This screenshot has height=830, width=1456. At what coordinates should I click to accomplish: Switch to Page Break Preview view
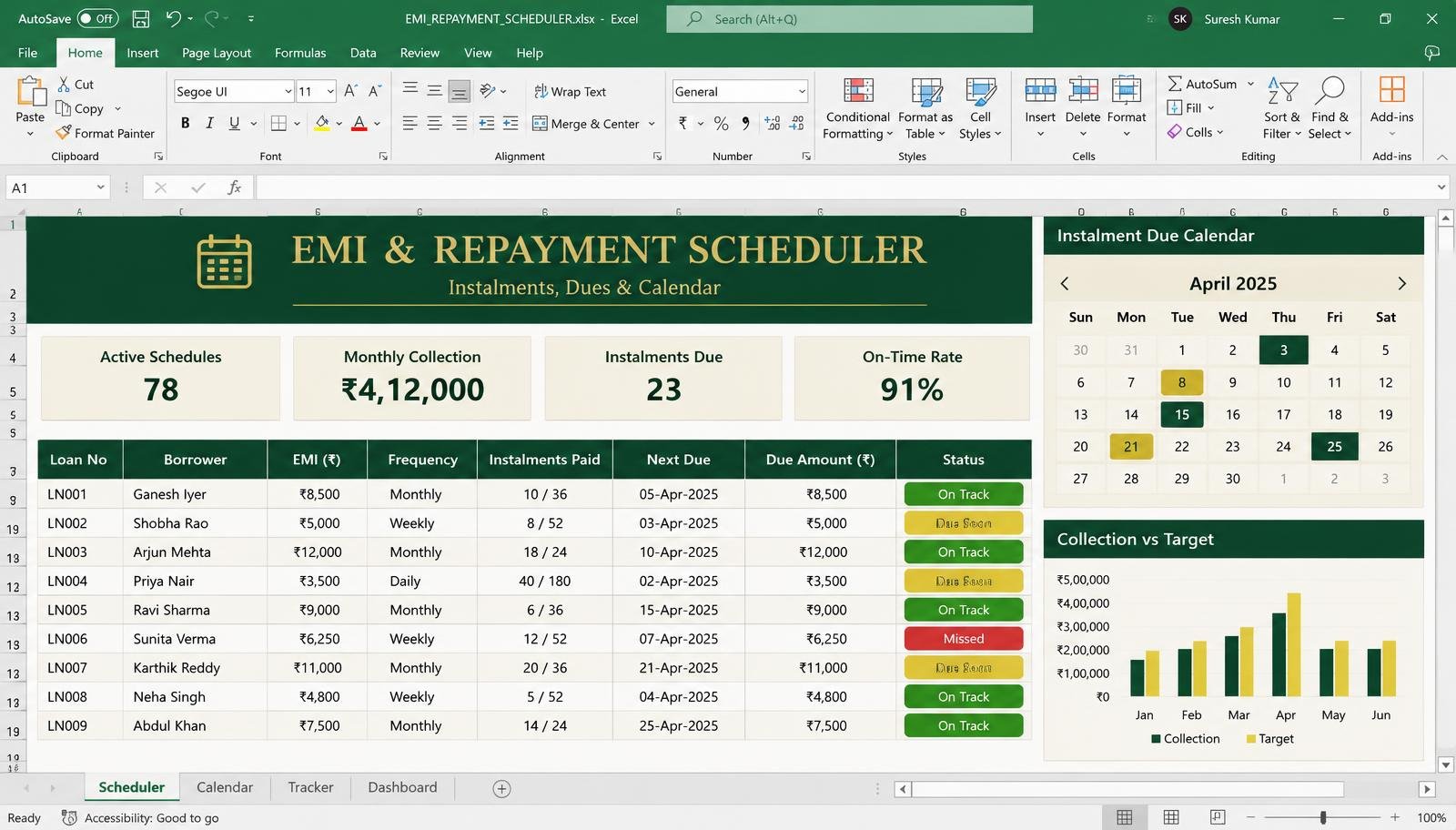pyautogui.click(x=1218, y=817)
